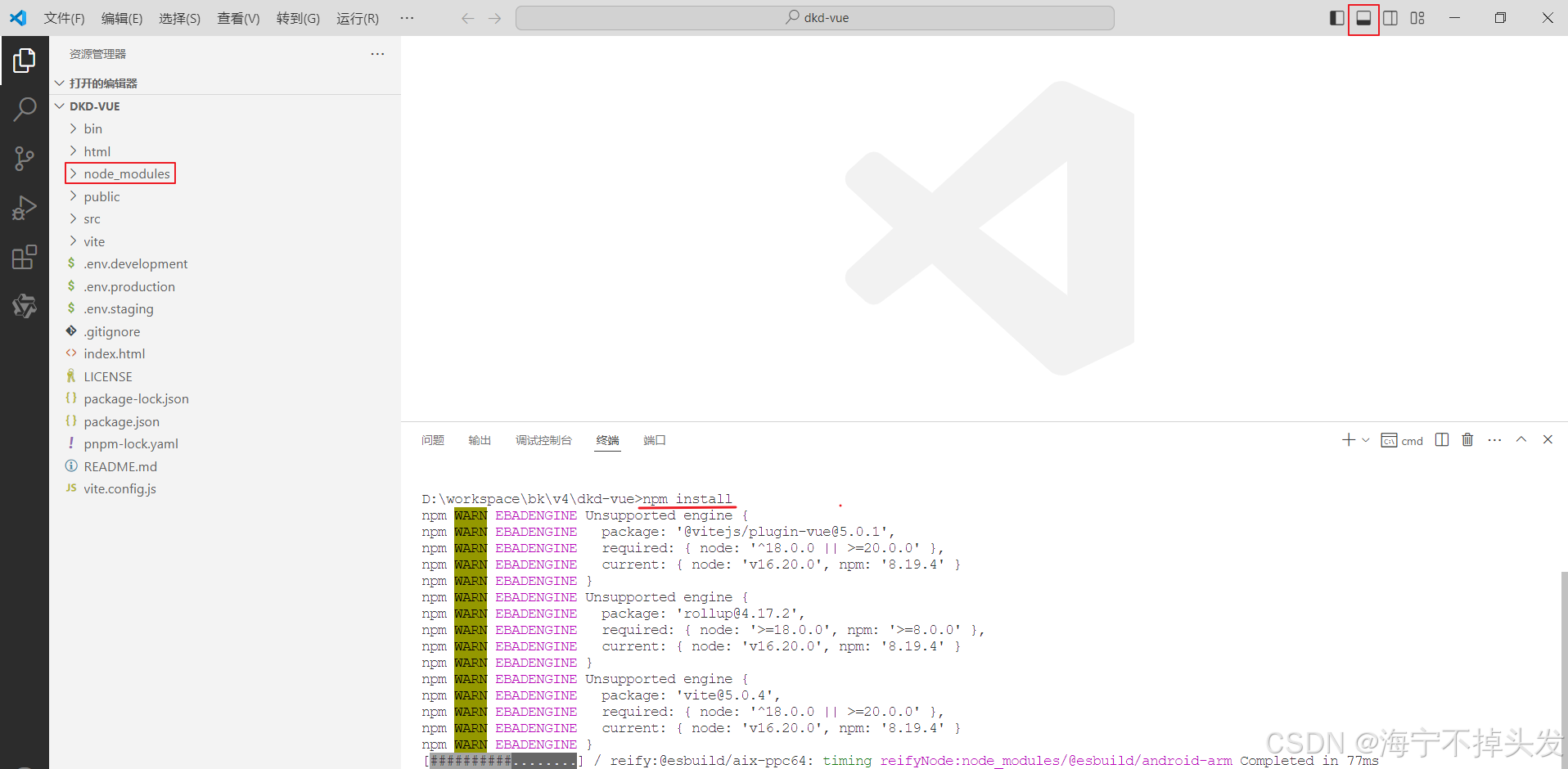Open the 文件(F) menu

pos(64,18)
